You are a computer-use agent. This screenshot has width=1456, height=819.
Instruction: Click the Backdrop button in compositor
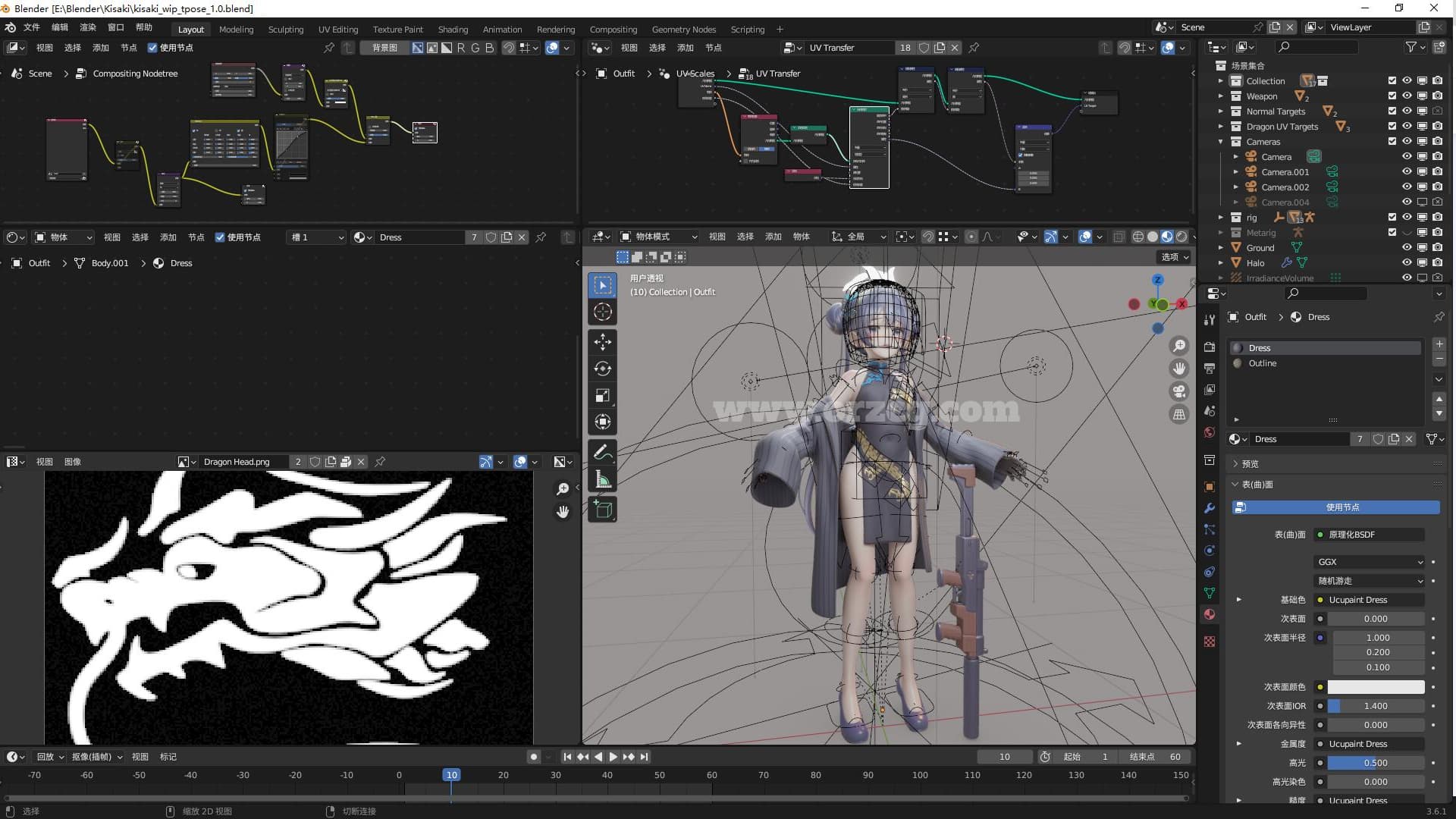[384, 48]
